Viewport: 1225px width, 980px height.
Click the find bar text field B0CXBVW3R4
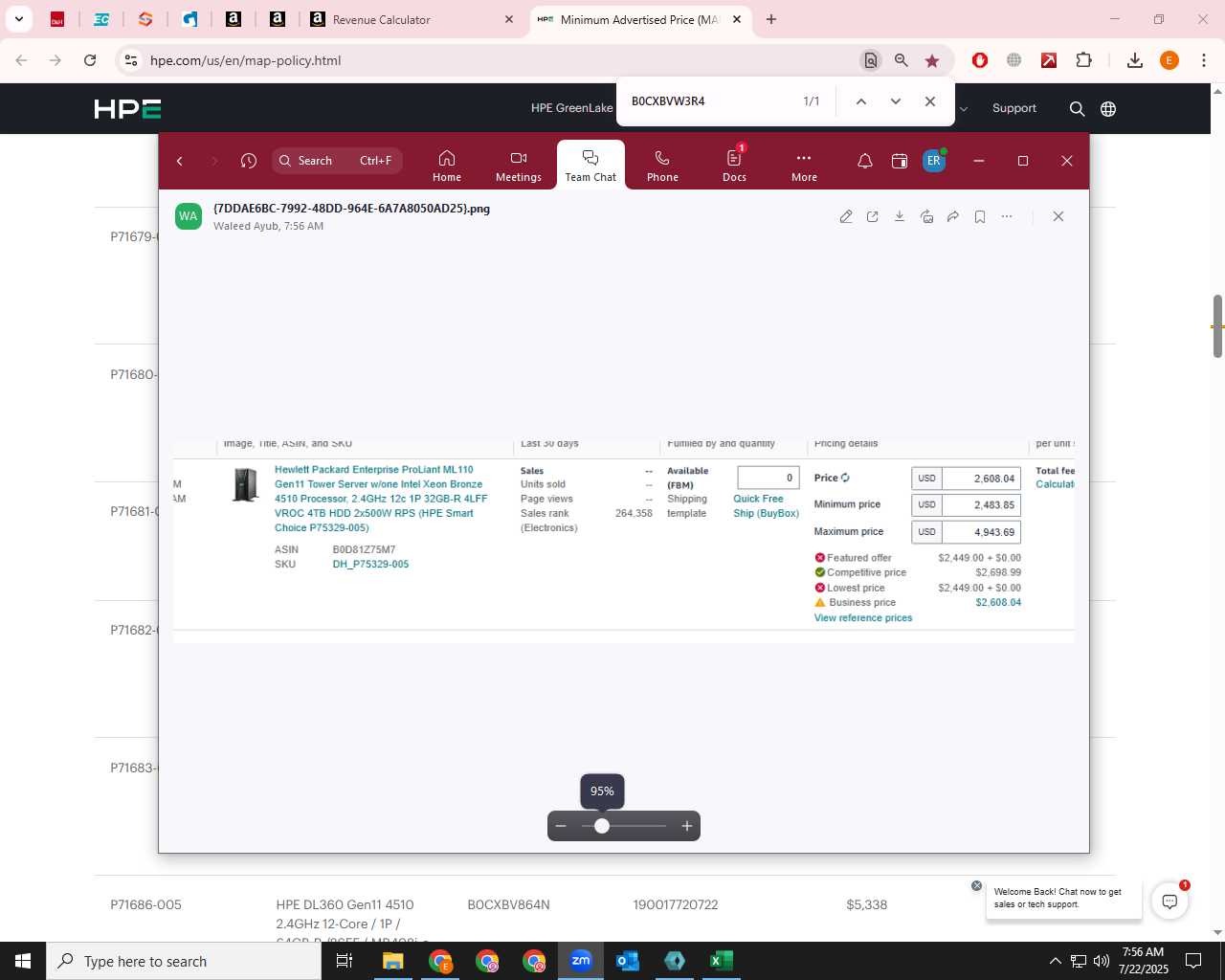[x=708, y=101]
